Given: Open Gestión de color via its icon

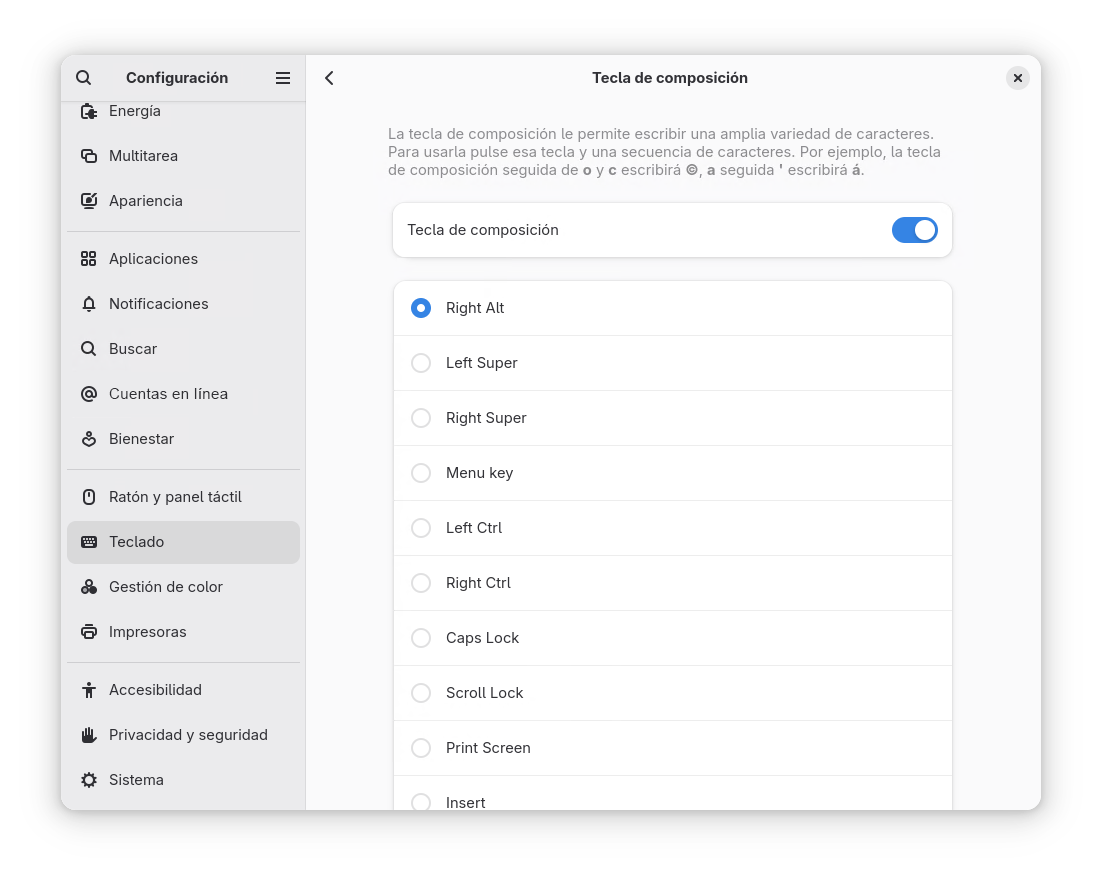Looking at the screenshot, I should 88,586.
